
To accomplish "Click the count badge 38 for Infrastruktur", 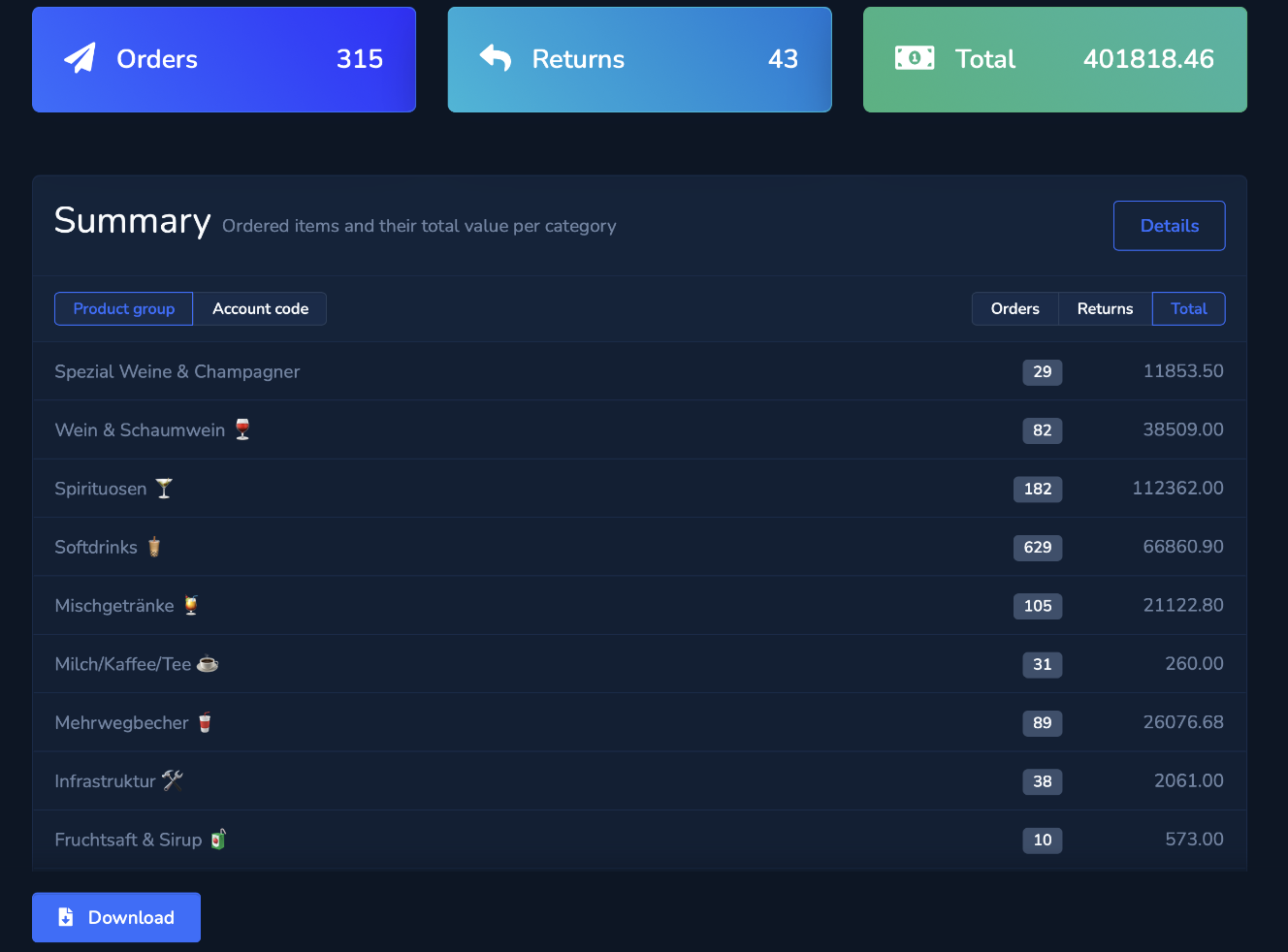I will pyautogui.click(x=1043, y=781).
